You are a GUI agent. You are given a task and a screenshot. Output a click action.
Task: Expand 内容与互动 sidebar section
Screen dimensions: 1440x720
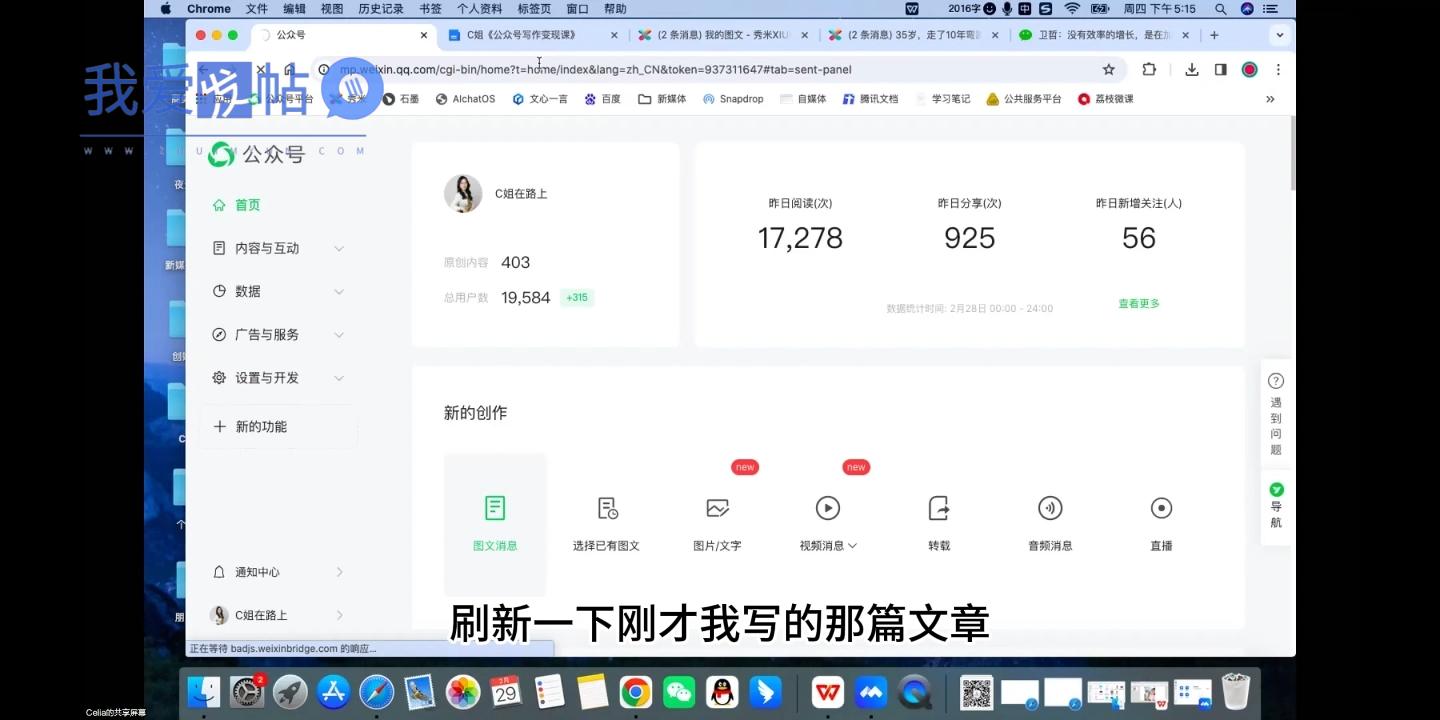[278, 248]
